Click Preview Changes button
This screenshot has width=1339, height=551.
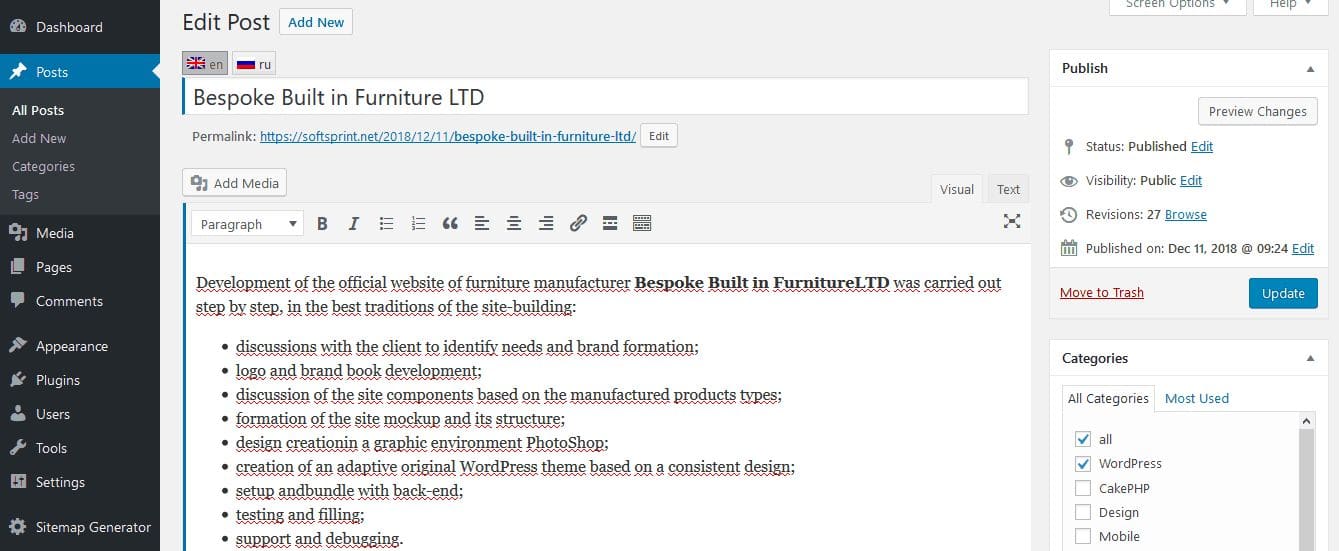point(1257,111)
